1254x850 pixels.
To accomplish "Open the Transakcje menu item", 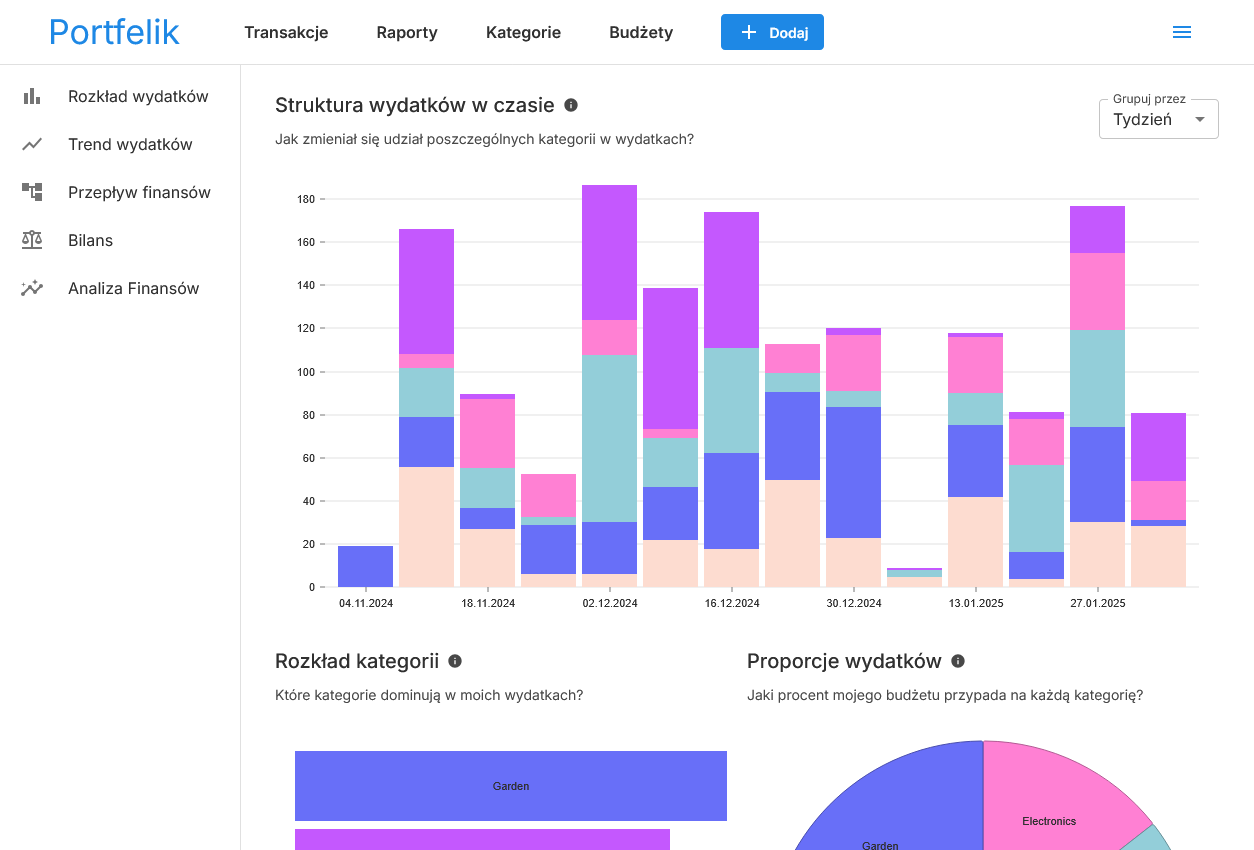I will [286, 32].
